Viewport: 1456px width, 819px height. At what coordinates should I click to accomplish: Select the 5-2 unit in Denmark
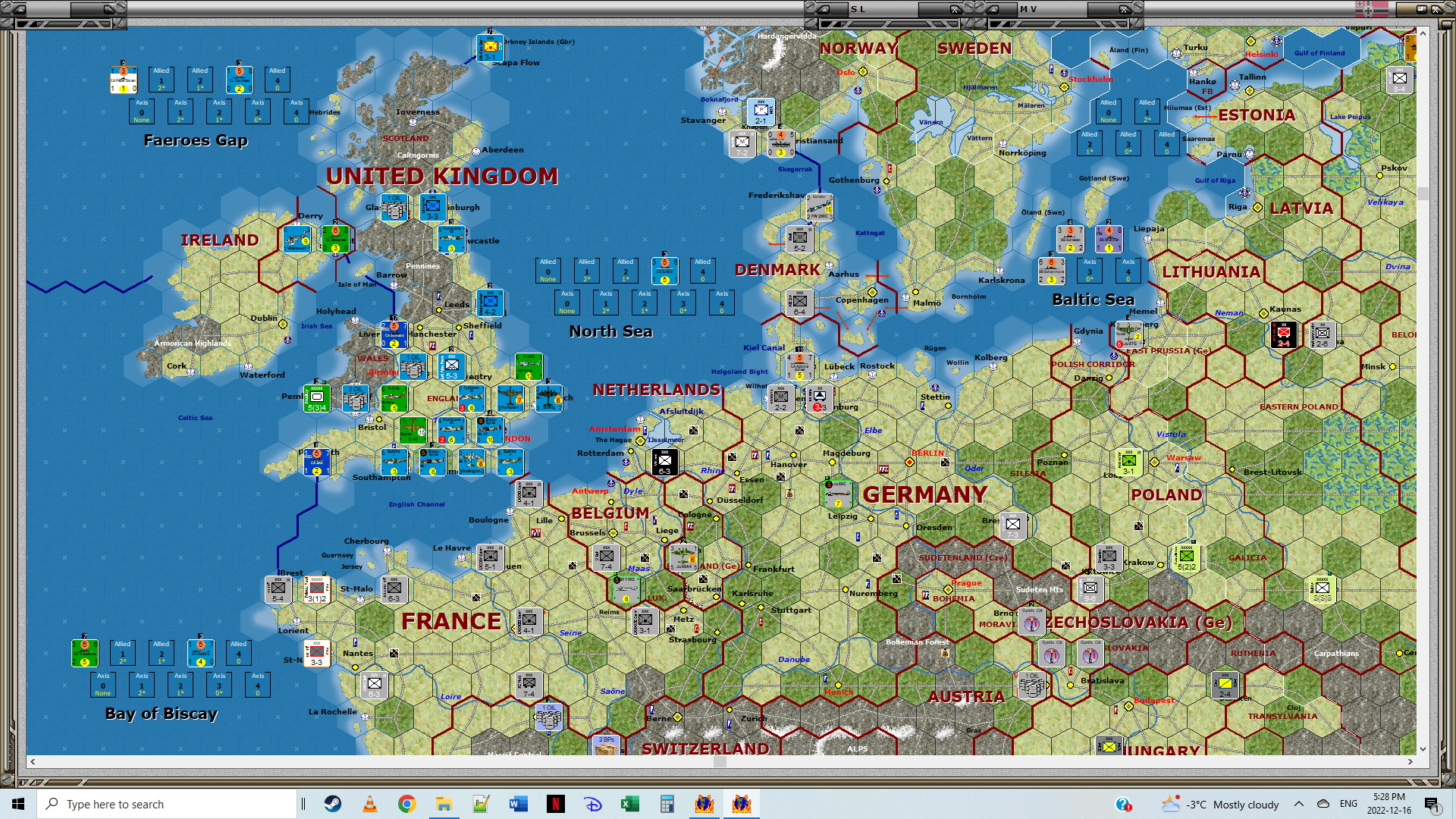pyautogui.click(x=800, y=239)
